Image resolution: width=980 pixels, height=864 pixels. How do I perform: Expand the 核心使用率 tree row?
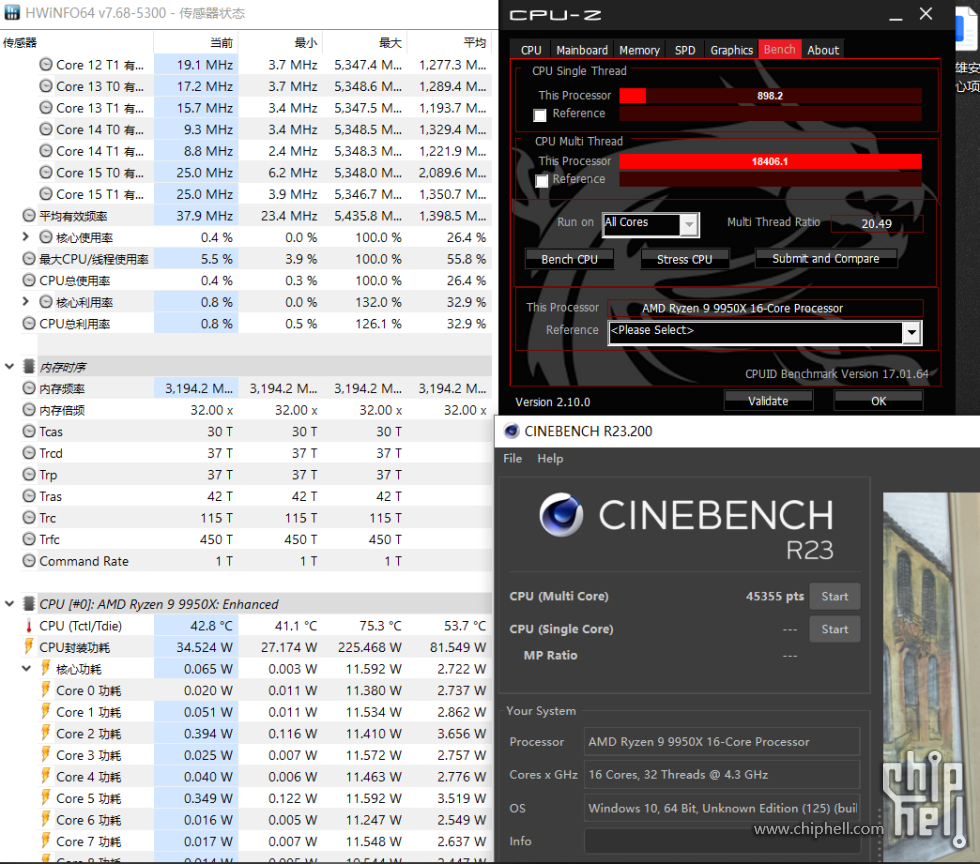point(25,238)
